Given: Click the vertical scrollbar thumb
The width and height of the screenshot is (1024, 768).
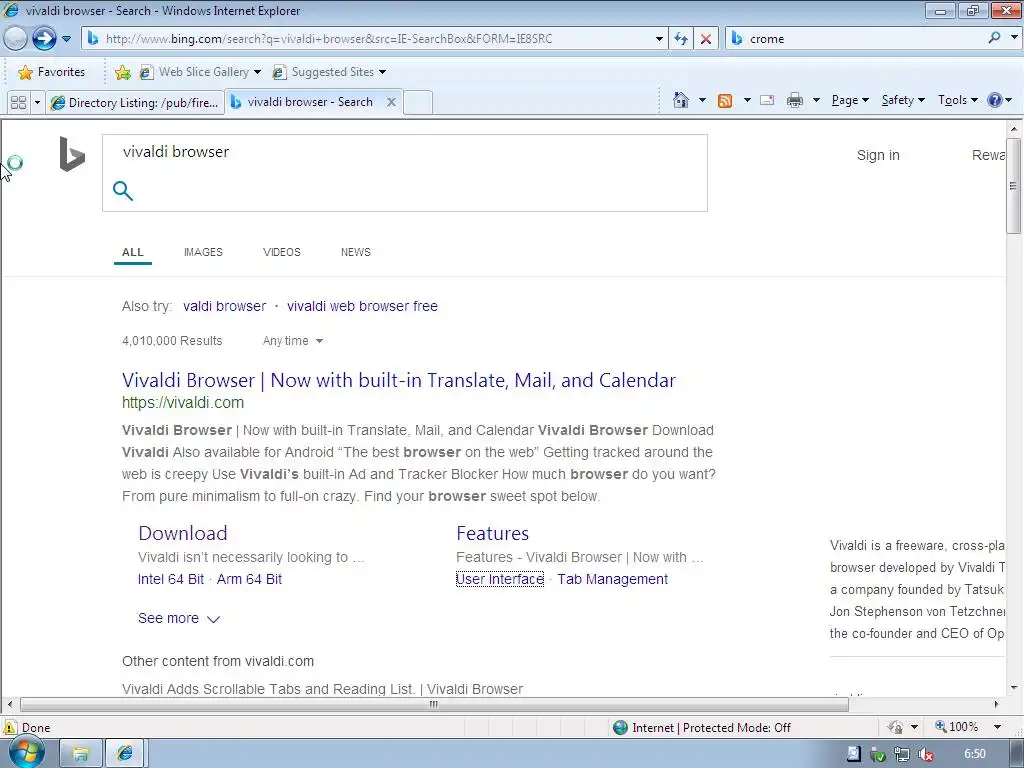Looking at the screenshot, I should (x=1013, y=185).
